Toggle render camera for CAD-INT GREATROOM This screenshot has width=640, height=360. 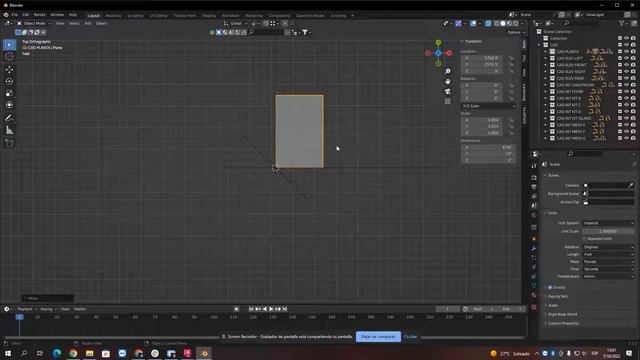click(x=633, y=84)
